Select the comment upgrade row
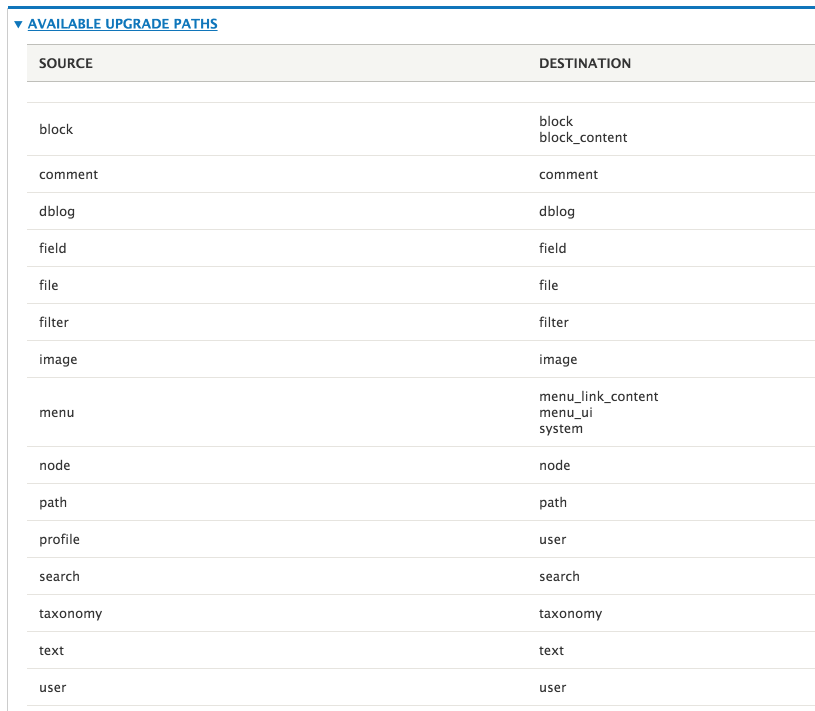This screenshot has height=711, width=815. pyautogui.click(x=68, y=174)
